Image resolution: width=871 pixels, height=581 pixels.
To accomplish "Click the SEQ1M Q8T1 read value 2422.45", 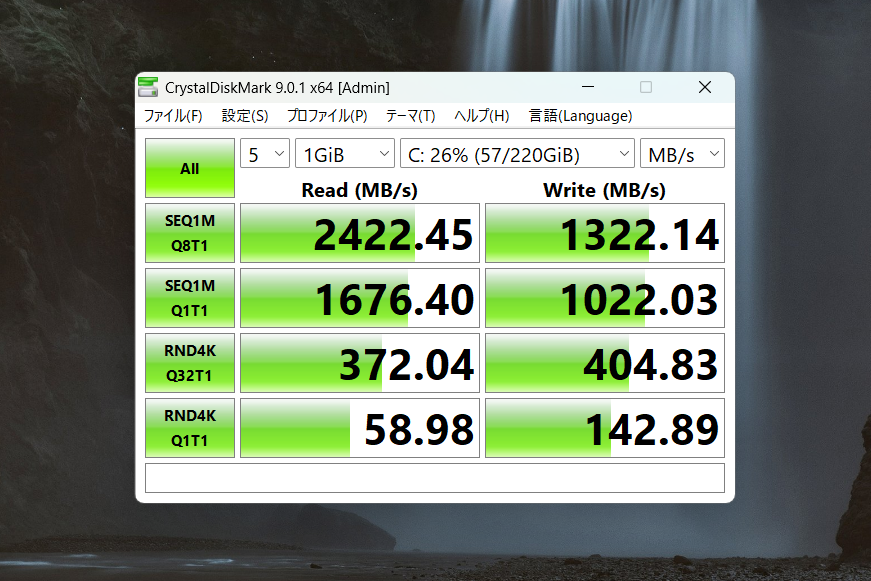I will point(360,233).
